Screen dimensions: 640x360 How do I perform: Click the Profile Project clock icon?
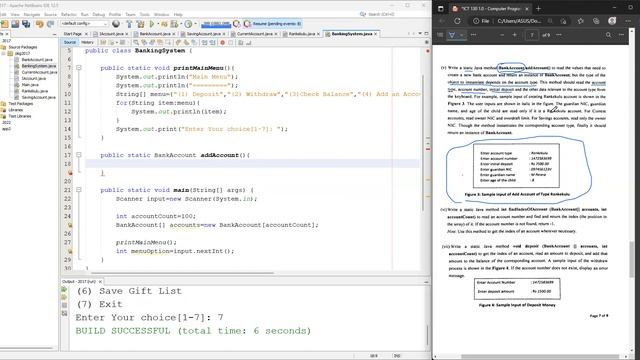(x=188, y=24)
